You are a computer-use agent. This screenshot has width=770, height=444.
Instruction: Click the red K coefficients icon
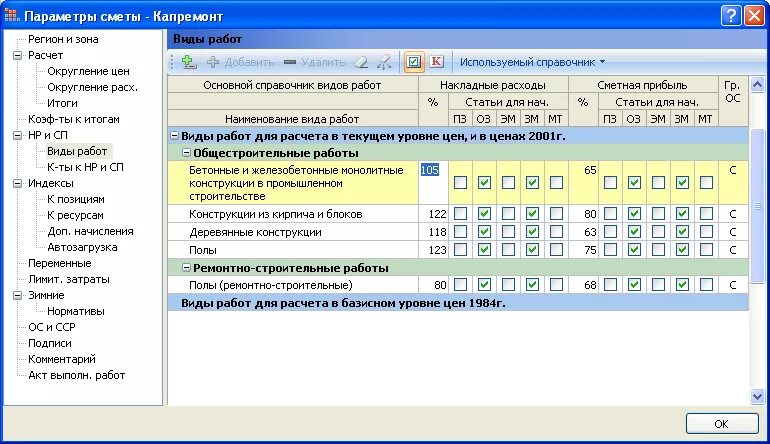point(436,61)
